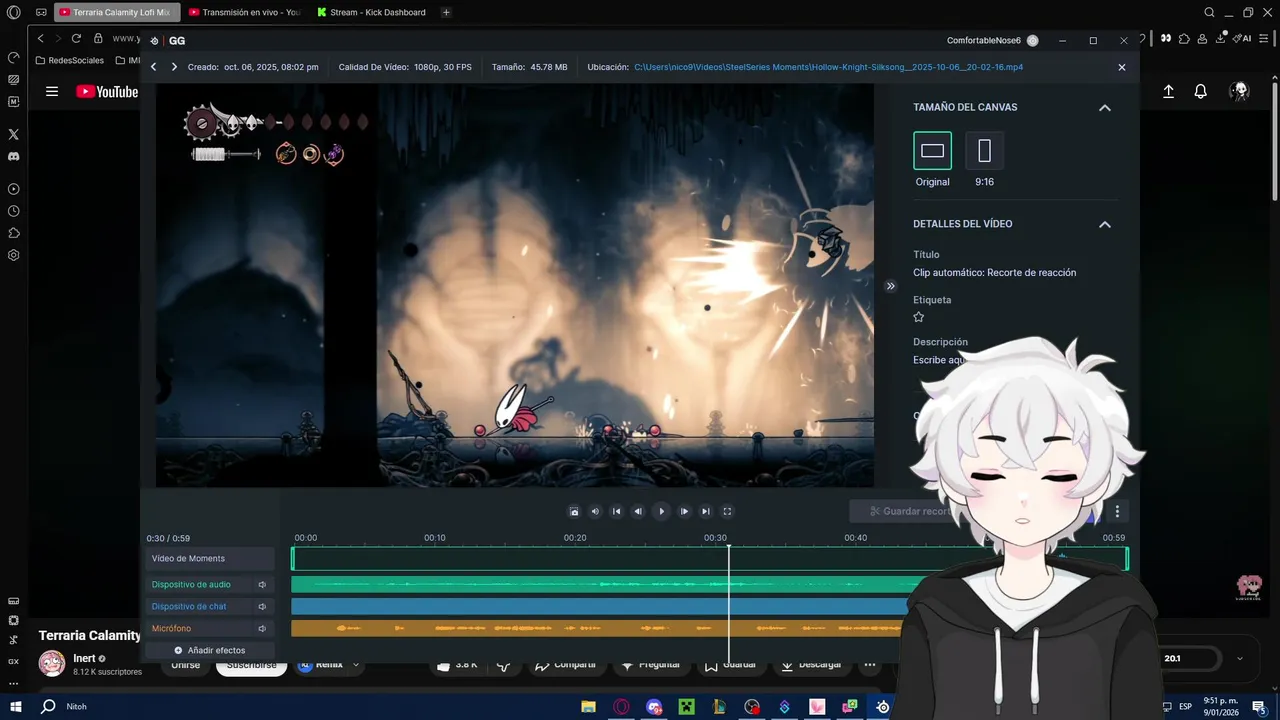Switch to Stream - Kick Dashboard tab
The width and height of the screenshot is (1280, 720).
[371, 13]
